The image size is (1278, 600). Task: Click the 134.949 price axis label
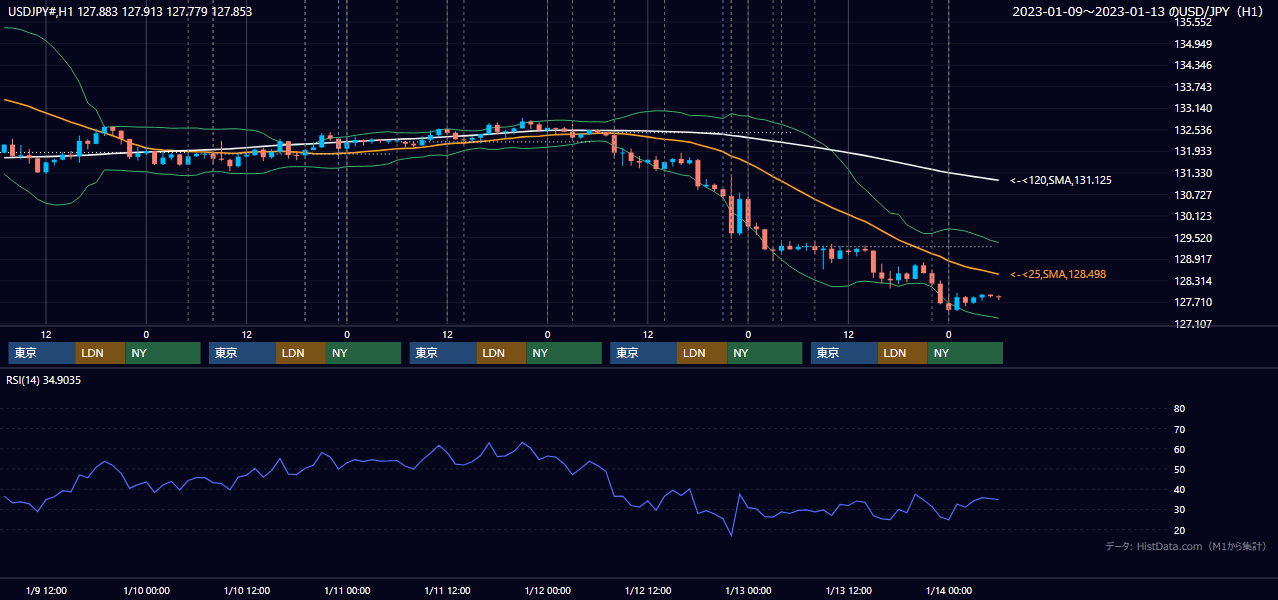1193,44
